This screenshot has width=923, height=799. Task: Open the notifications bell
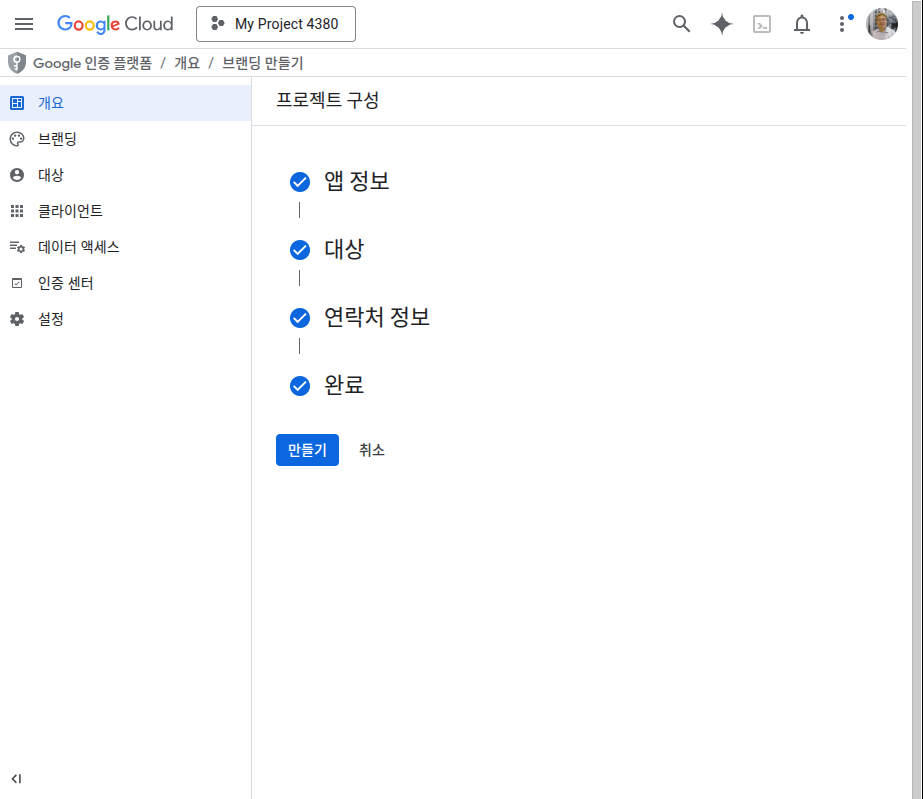click(802, 24)
